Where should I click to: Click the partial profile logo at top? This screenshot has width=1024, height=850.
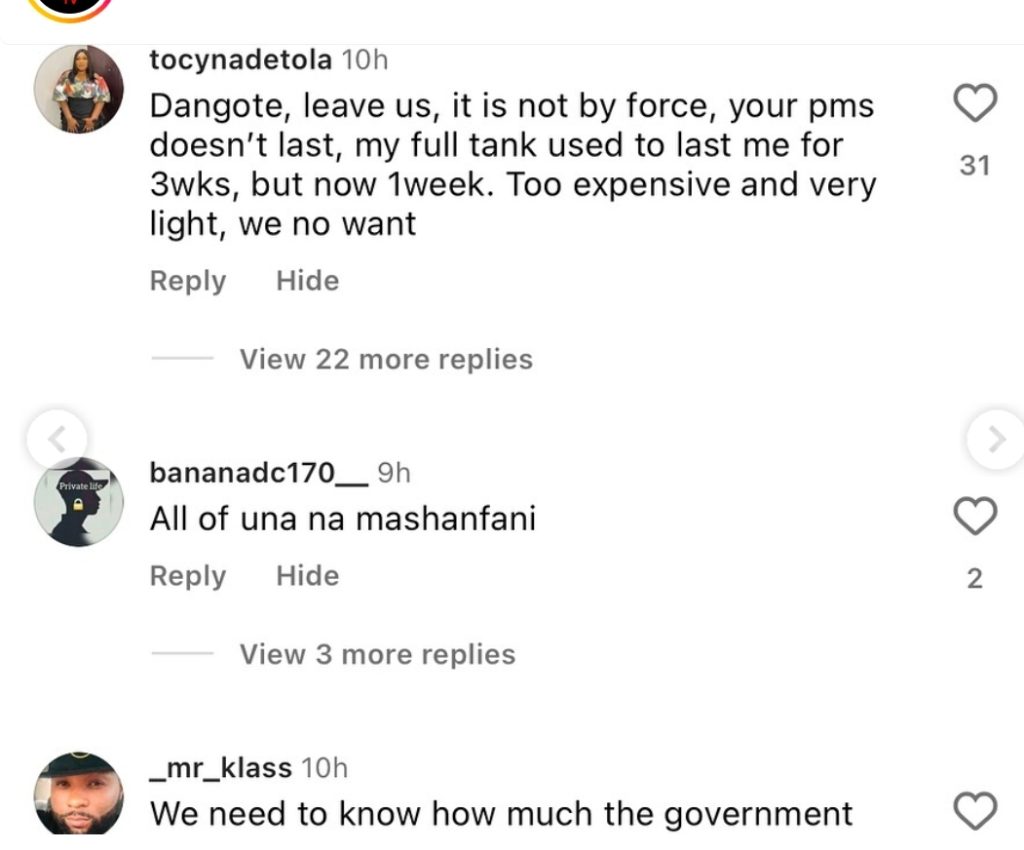[68, 8]
